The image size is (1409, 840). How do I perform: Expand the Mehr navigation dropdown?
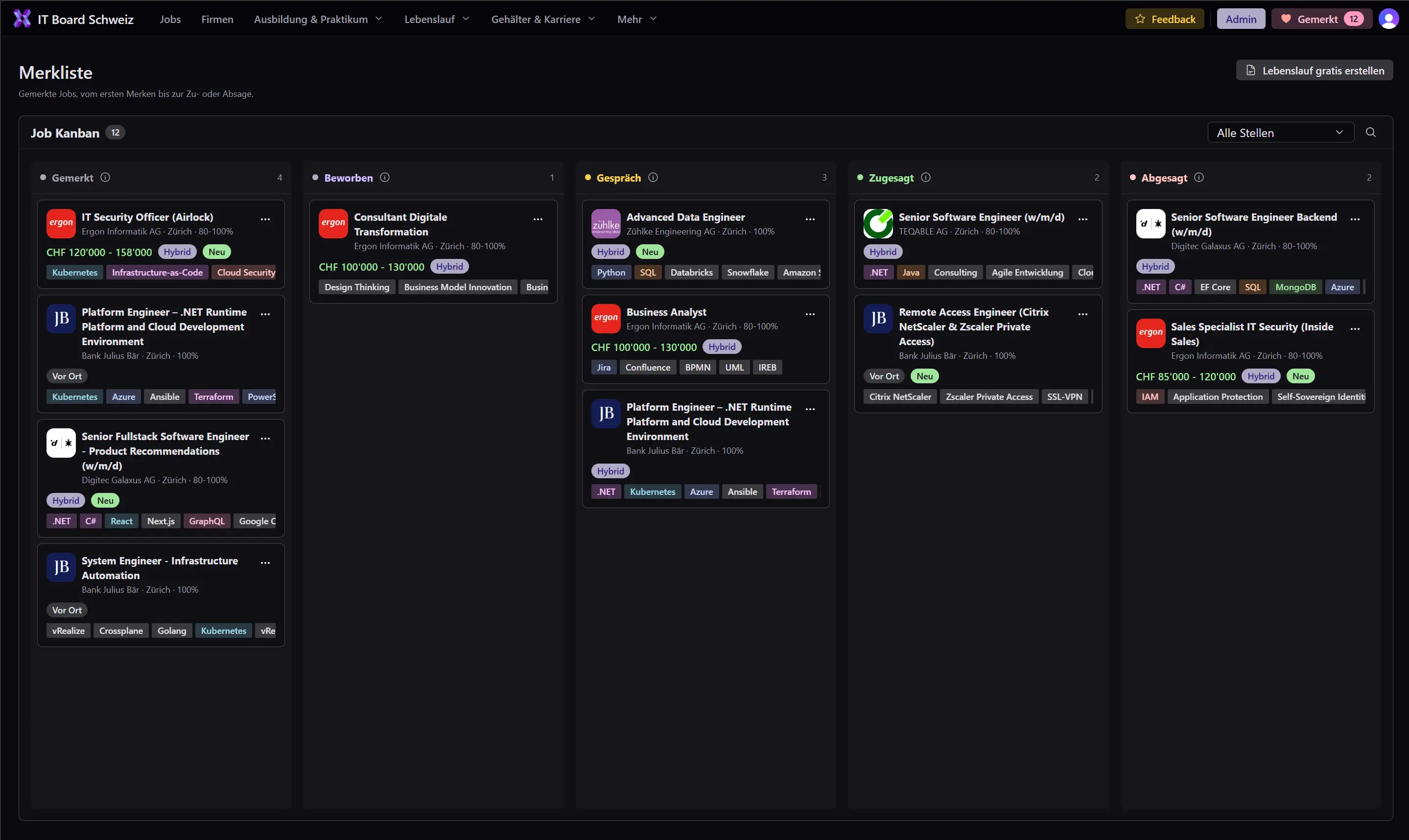[x=637, y=19]
